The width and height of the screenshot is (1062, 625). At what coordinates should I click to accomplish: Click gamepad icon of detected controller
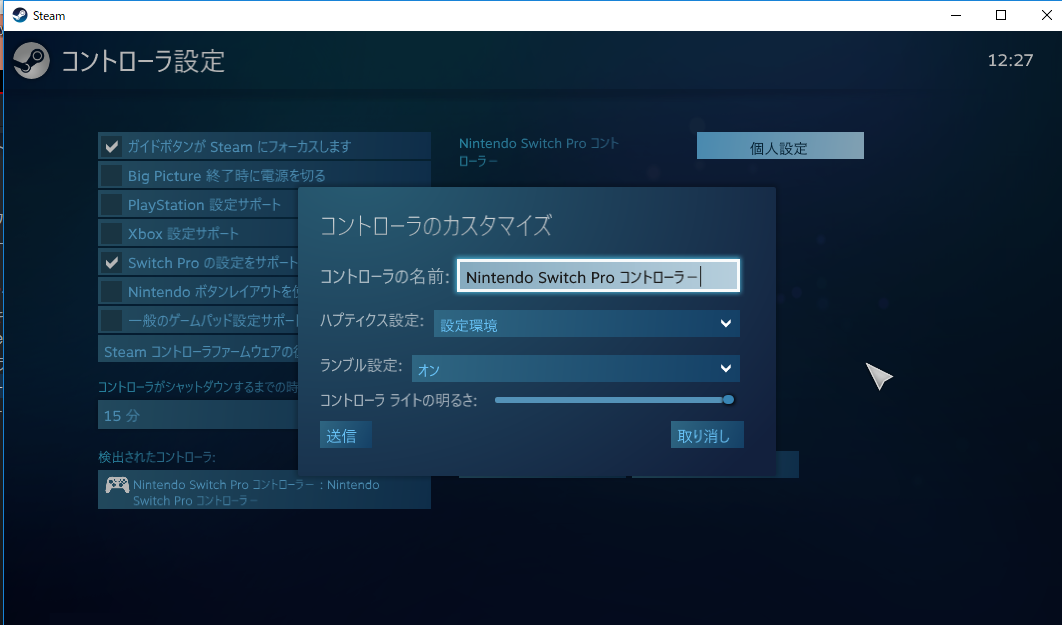pyautogui.click(x=117, y=485)
